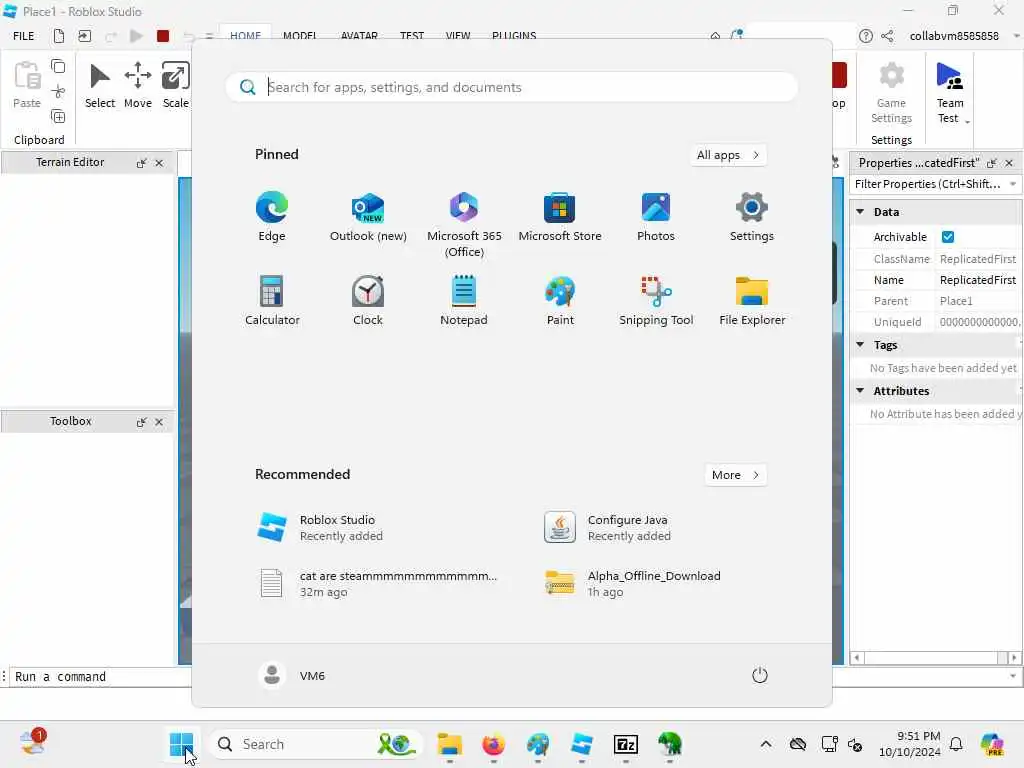Open Configure Java recommended item
1024x768 pixels.
click(655, 528)
